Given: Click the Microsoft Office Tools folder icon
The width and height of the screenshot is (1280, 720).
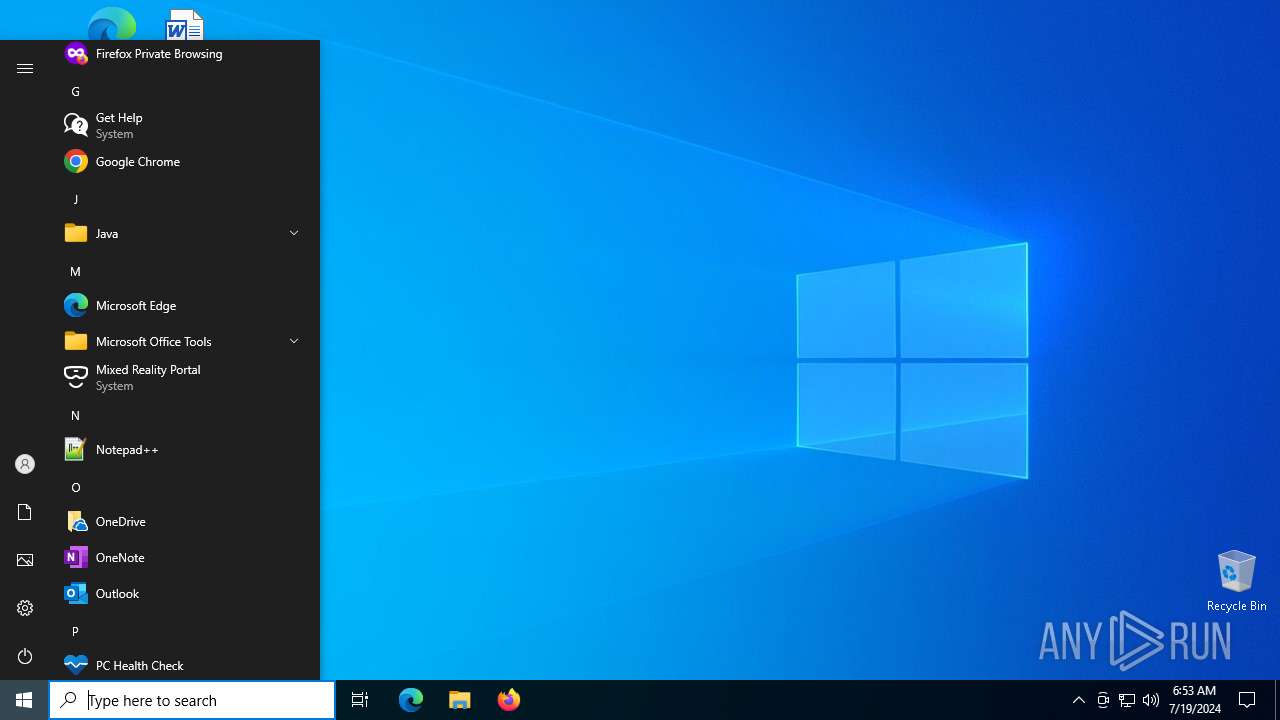Looking at the screenshot, I should click(76, 341).
